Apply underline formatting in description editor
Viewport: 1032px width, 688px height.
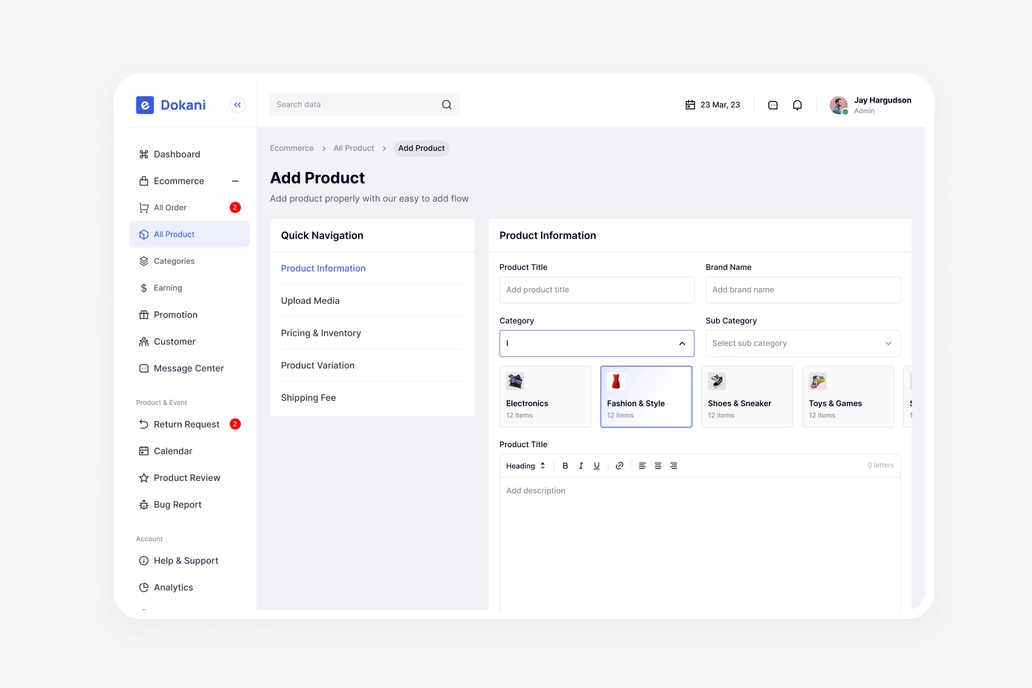coord(596,465)
